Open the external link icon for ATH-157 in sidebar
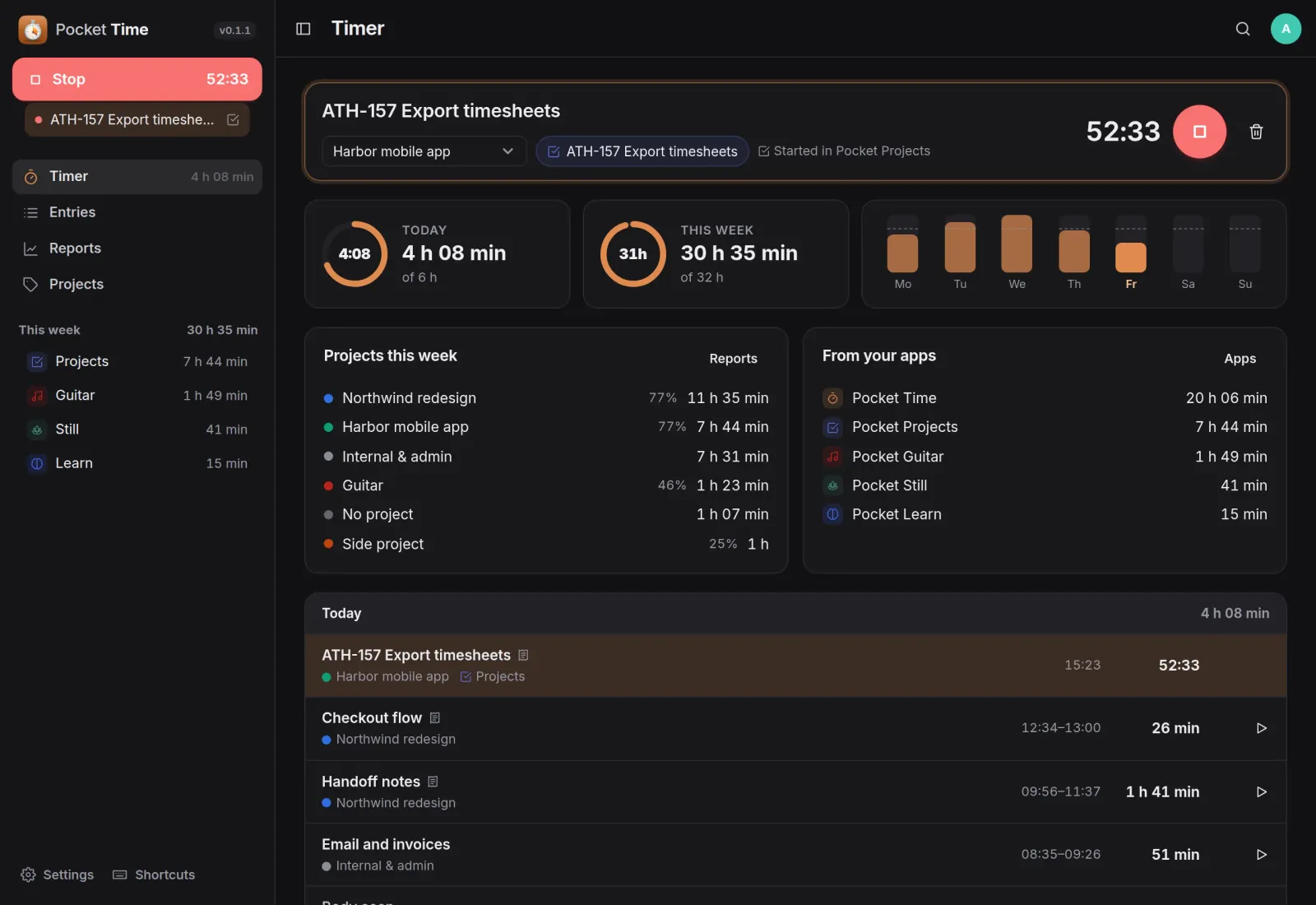 (x=233, y=120)
